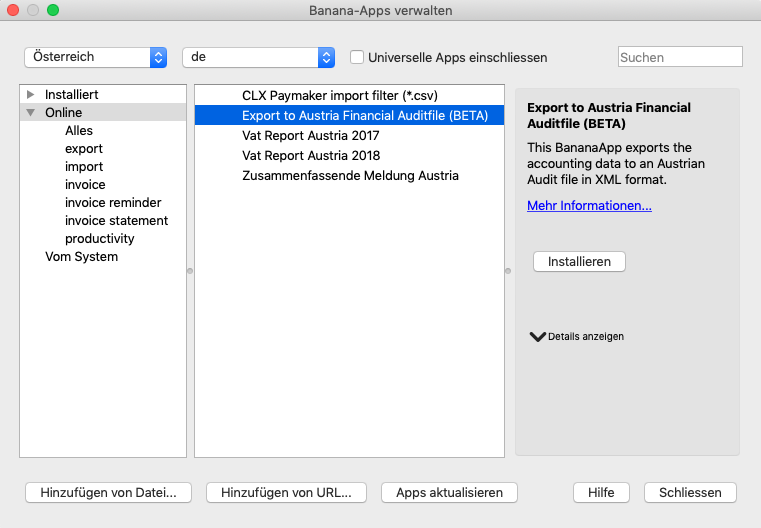Select the invoice reminder category

tap(113, 202)
